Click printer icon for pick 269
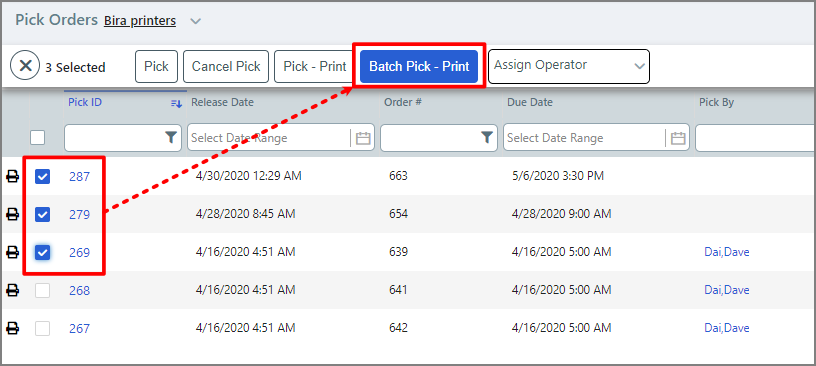Image resolution: width=816 pixels, height=366 pixels. [x=12, y=253]
